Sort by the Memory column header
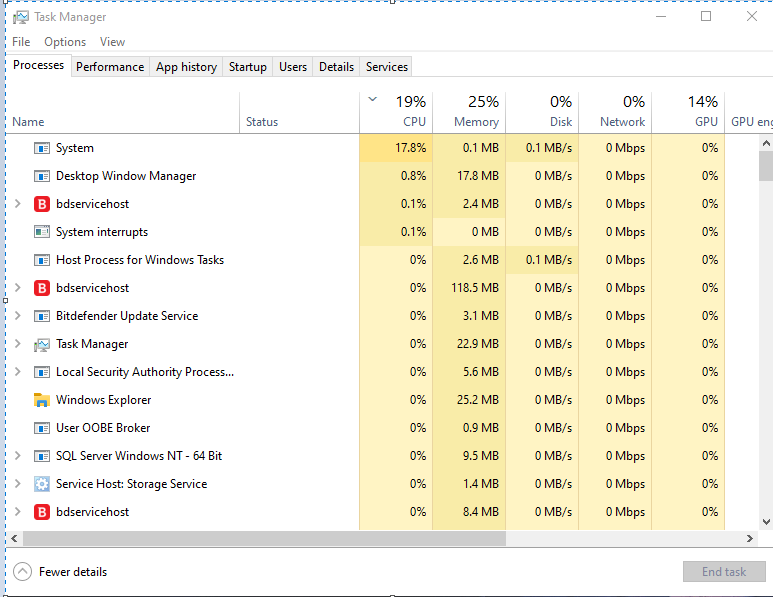 click(x=469, y=113)
